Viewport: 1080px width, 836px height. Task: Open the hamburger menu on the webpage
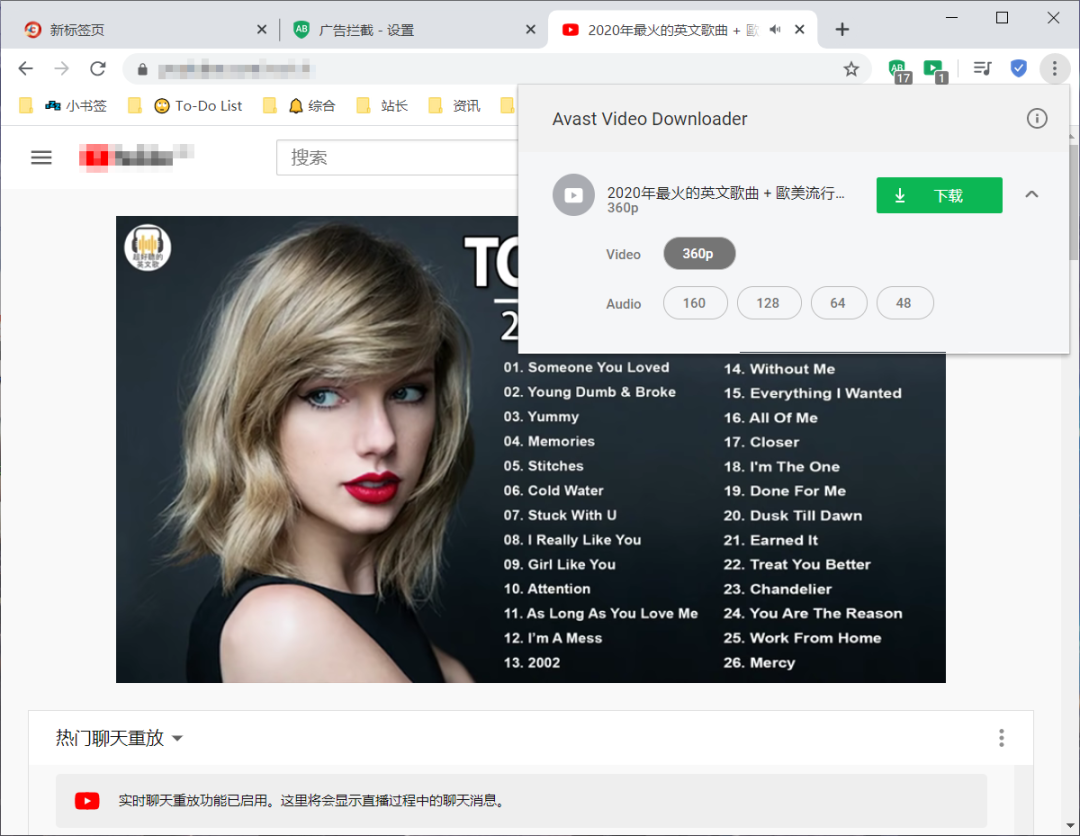(40, 157)
